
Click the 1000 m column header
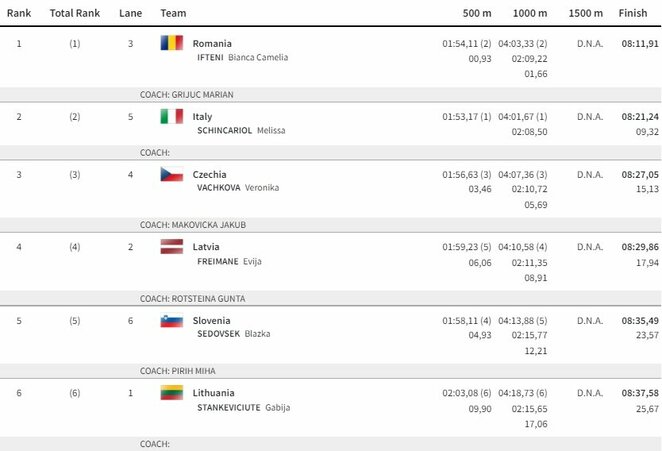[529, 13]
